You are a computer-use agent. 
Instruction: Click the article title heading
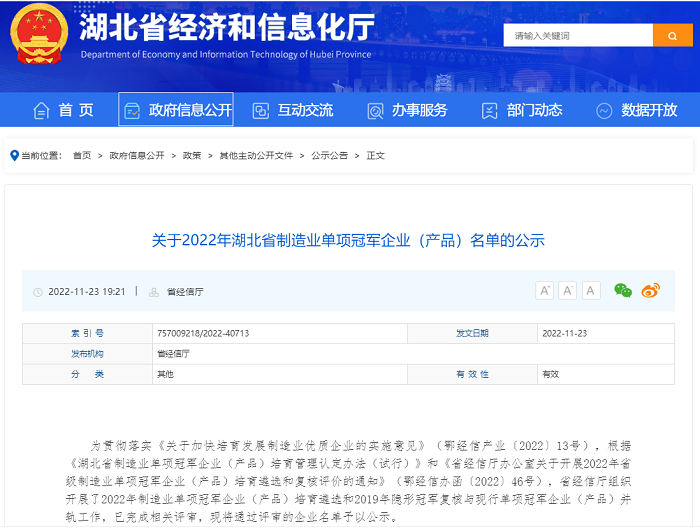coord(348,240)
